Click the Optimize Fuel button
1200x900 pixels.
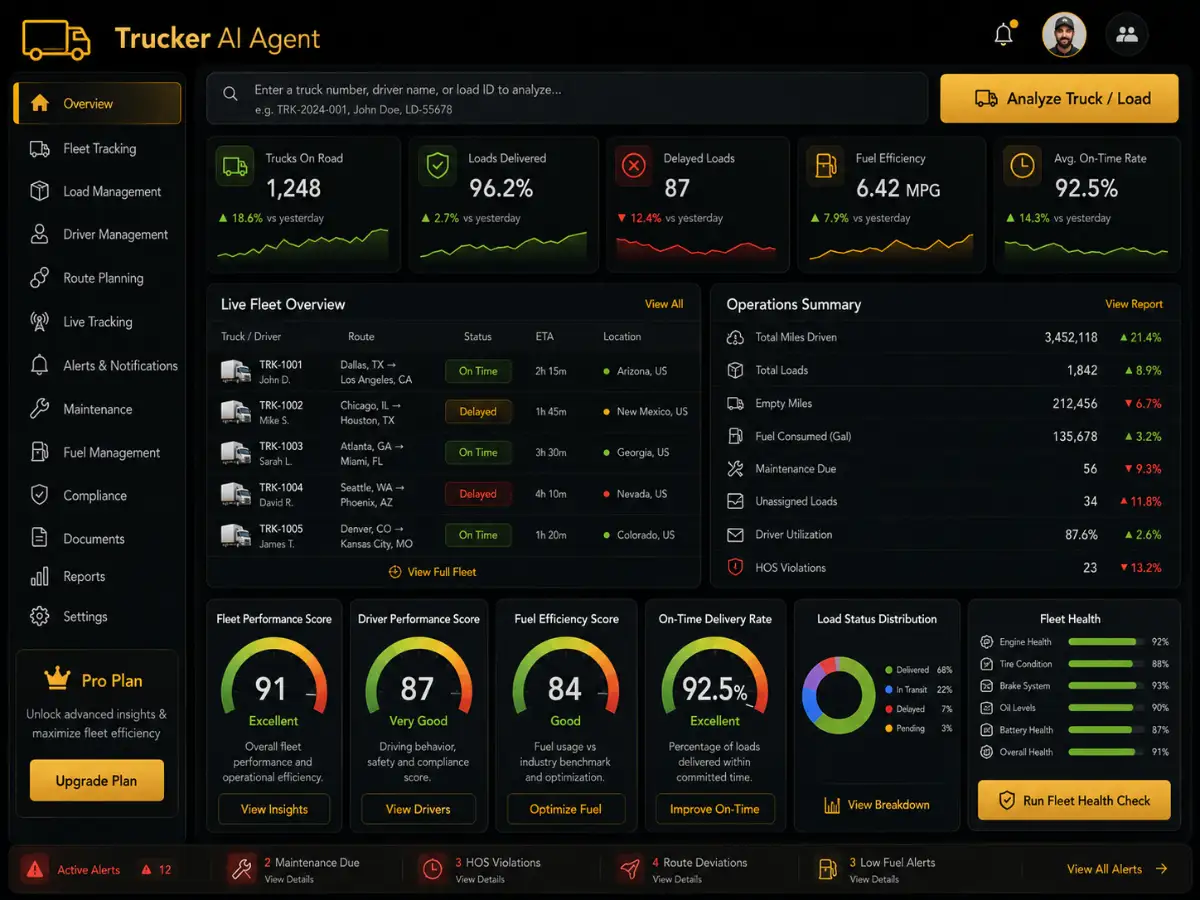566,809
